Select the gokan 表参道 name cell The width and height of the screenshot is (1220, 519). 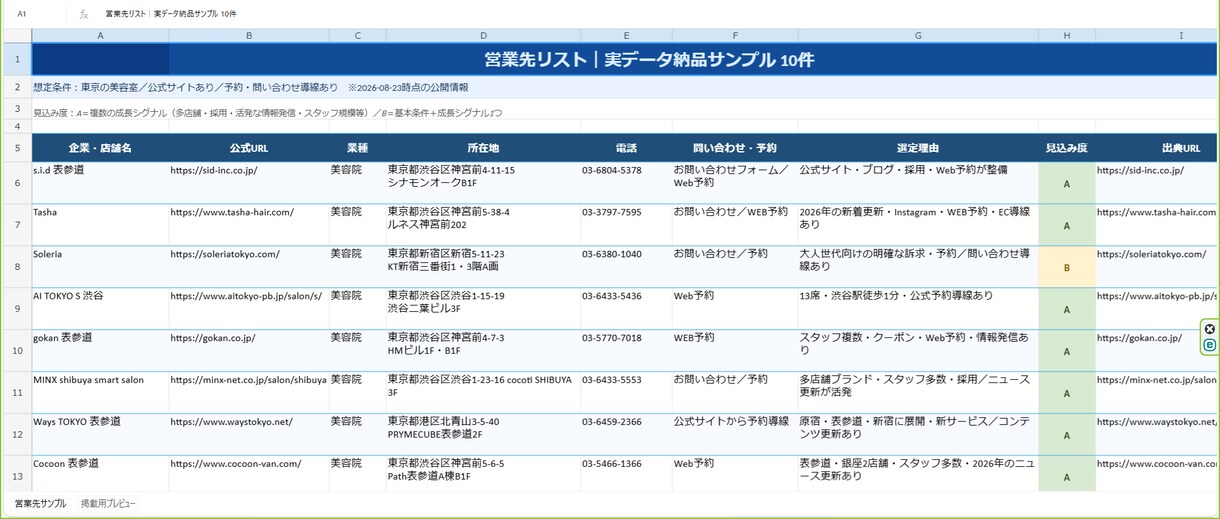tap(100, 351)
